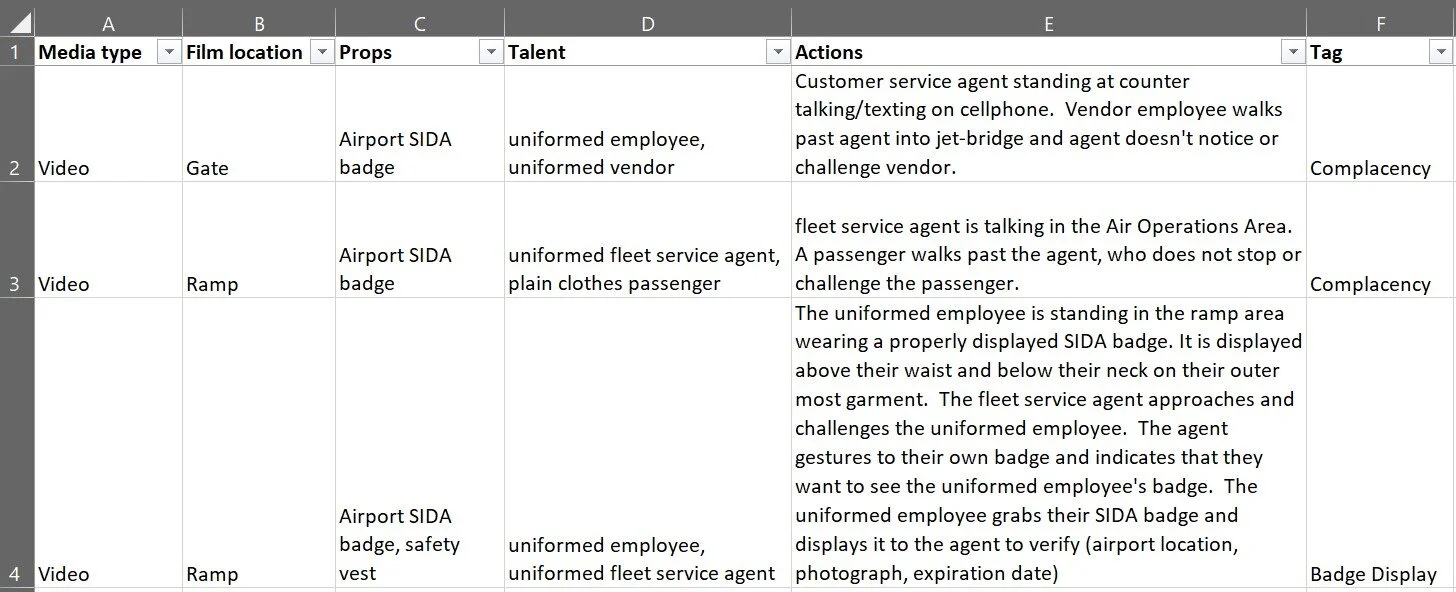
Task: Select the 'Badge Display' tag cell
Action: pos(1381,443)
